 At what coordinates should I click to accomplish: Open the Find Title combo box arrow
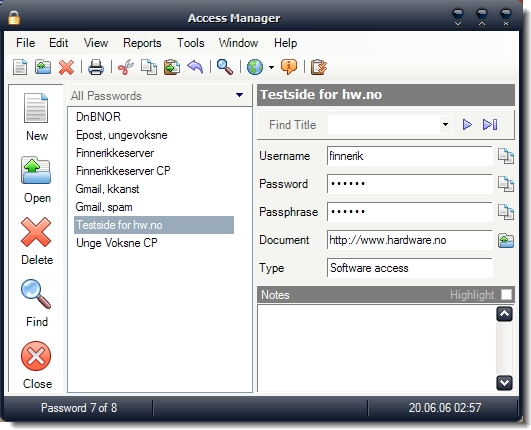coord(445,125)
